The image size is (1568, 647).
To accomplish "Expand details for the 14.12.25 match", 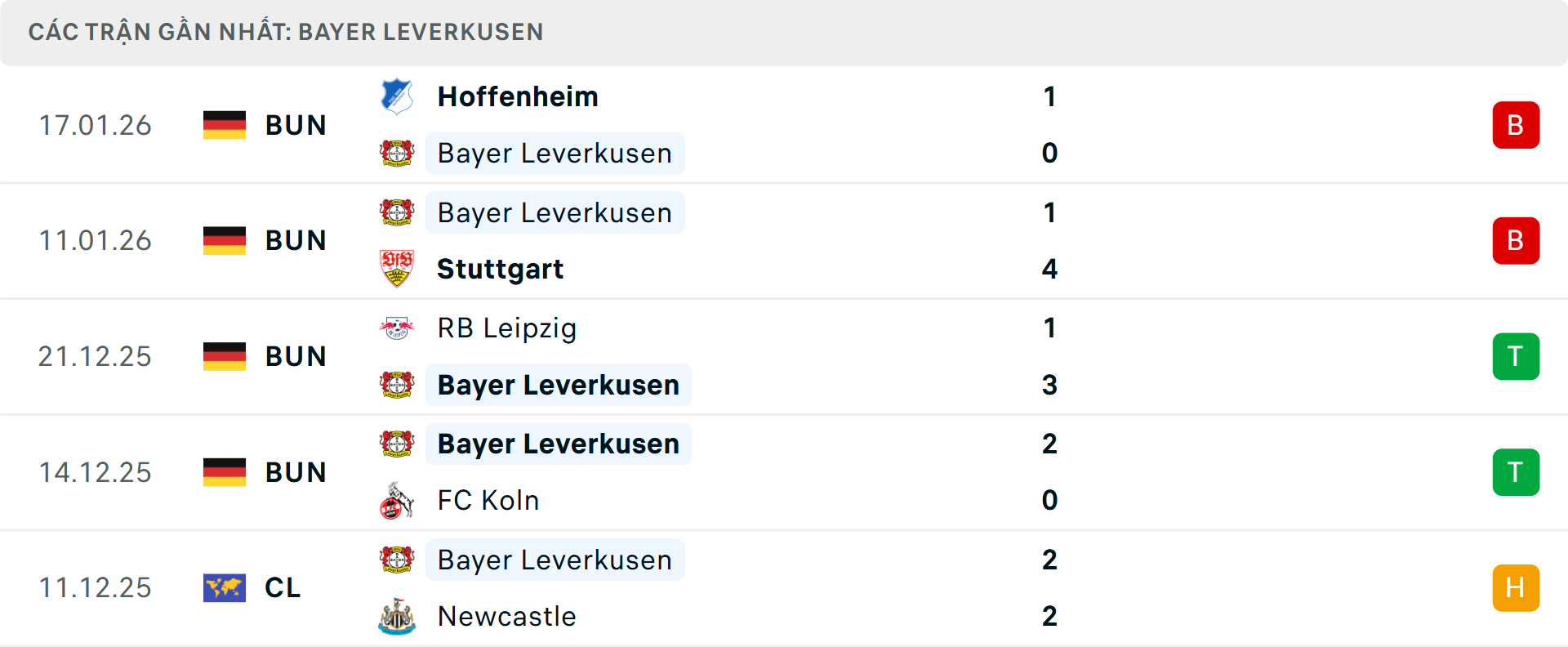I will 784,471.
